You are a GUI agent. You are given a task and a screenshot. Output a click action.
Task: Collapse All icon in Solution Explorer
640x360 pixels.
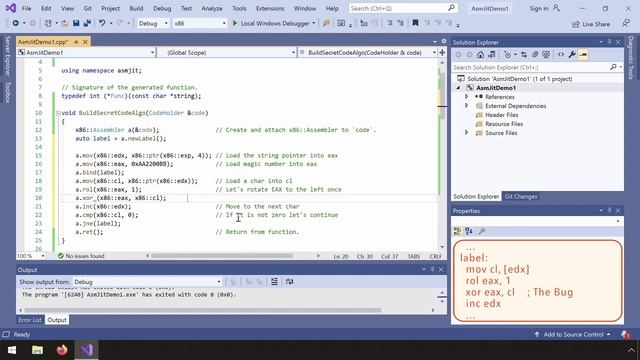535,55
